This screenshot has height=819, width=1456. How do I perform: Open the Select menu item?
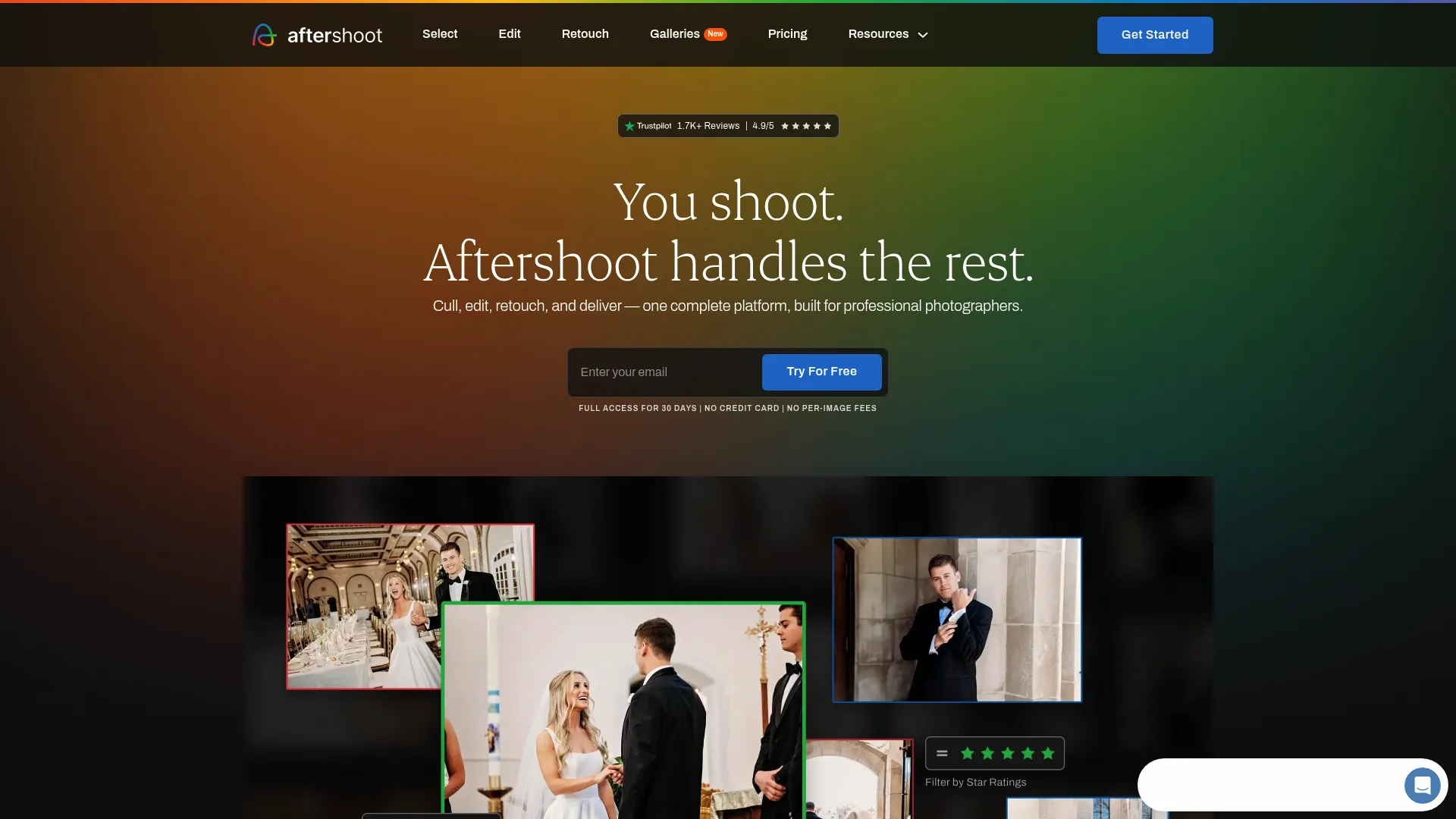pyautogui.click(x=440, y=34)
